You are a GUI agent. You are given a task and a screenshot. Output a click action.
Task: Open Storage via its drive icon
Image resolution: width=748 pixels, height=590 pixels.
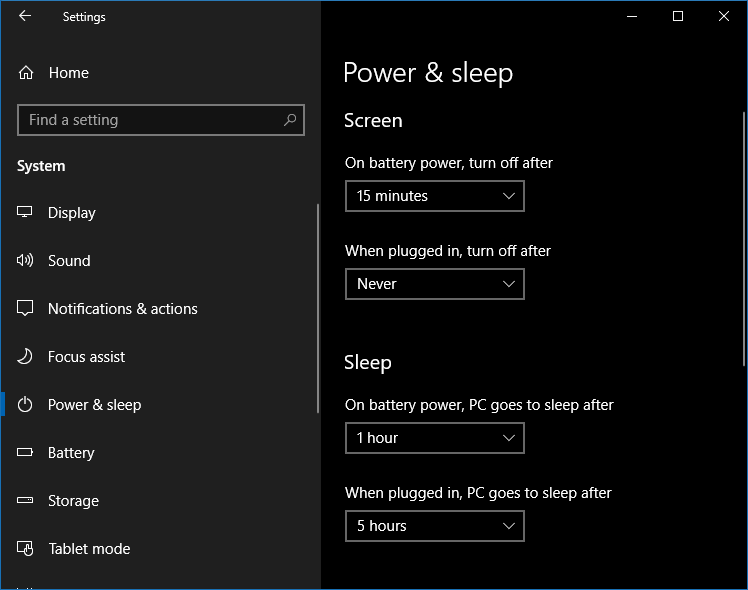pos(25,500)
